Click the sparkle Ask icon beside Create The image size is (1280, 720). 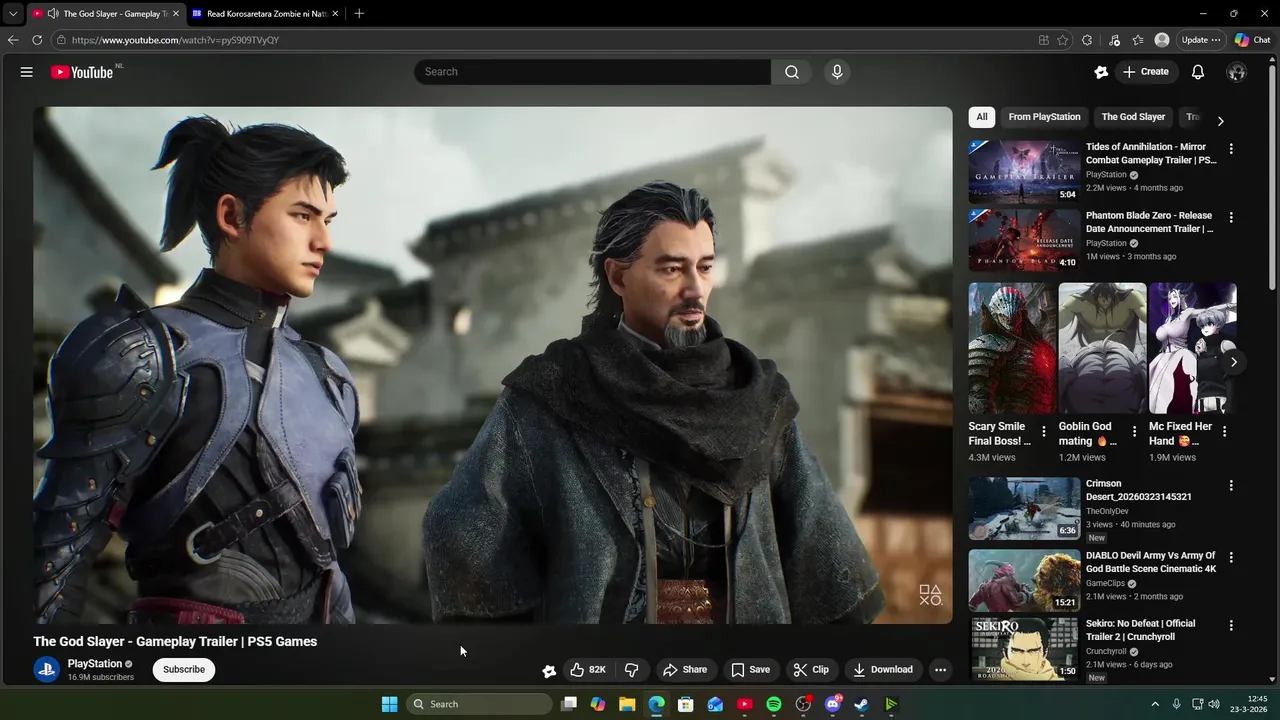coord(1101,72)
